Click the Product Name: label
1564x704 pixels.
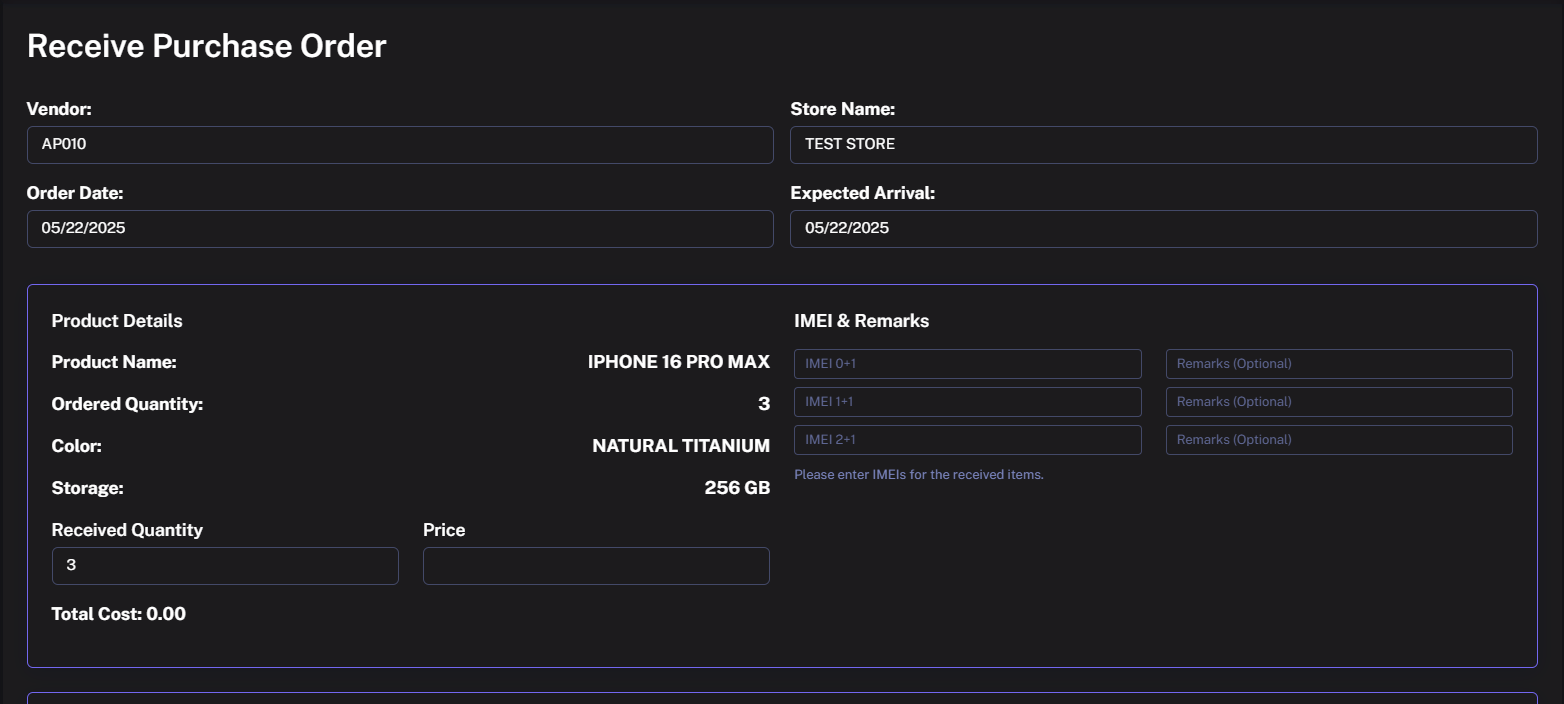pyautogui.click(x=114, y=362)
